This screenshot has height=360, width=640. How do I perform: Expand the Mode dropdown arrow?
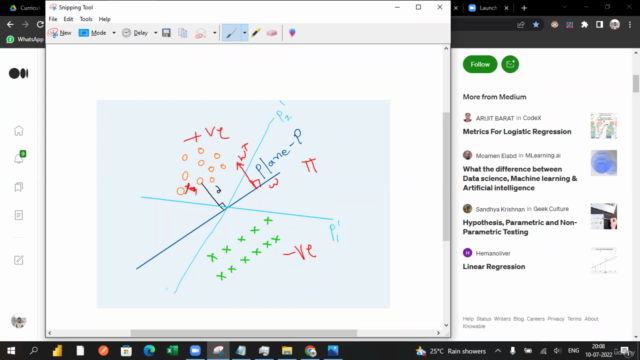114,33
